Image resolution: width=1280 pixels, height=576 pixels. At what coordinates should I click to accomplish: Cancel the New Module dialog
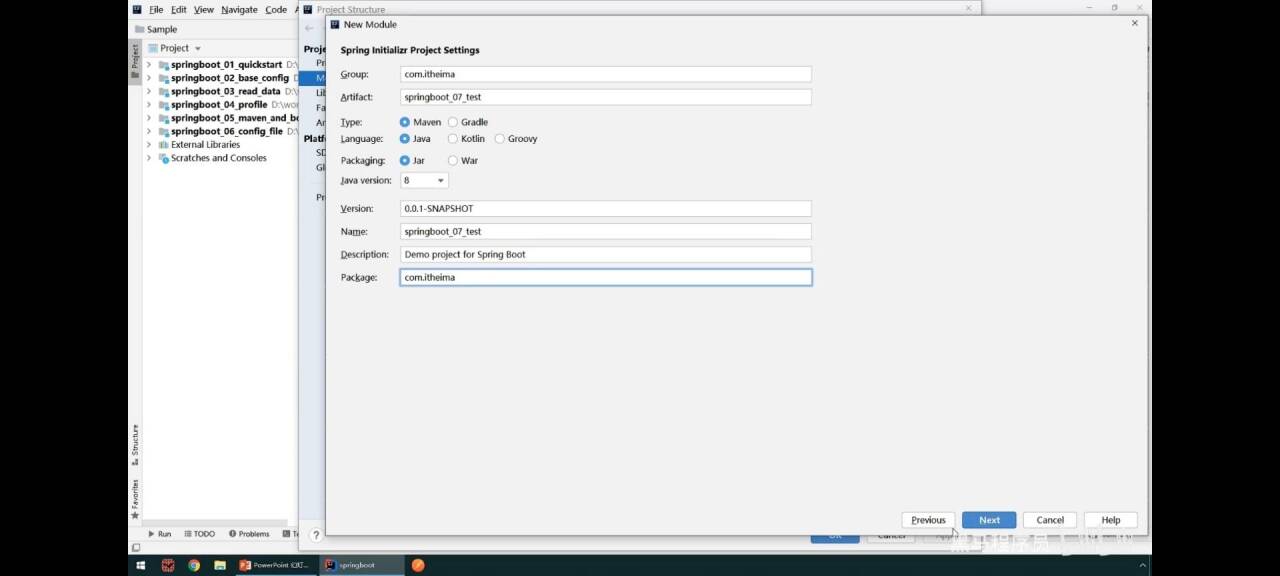[1050, 520]
